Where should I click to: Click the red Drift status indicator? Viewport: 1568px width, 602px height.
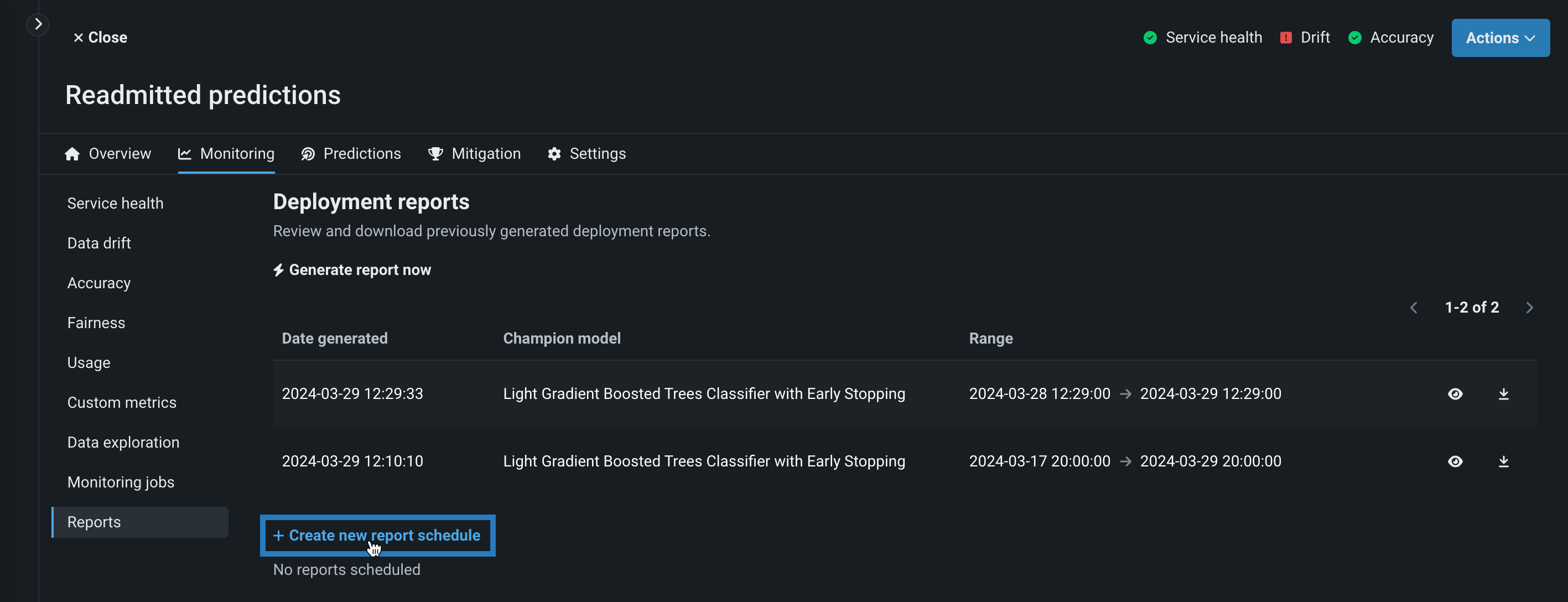tap(1286, 38)
